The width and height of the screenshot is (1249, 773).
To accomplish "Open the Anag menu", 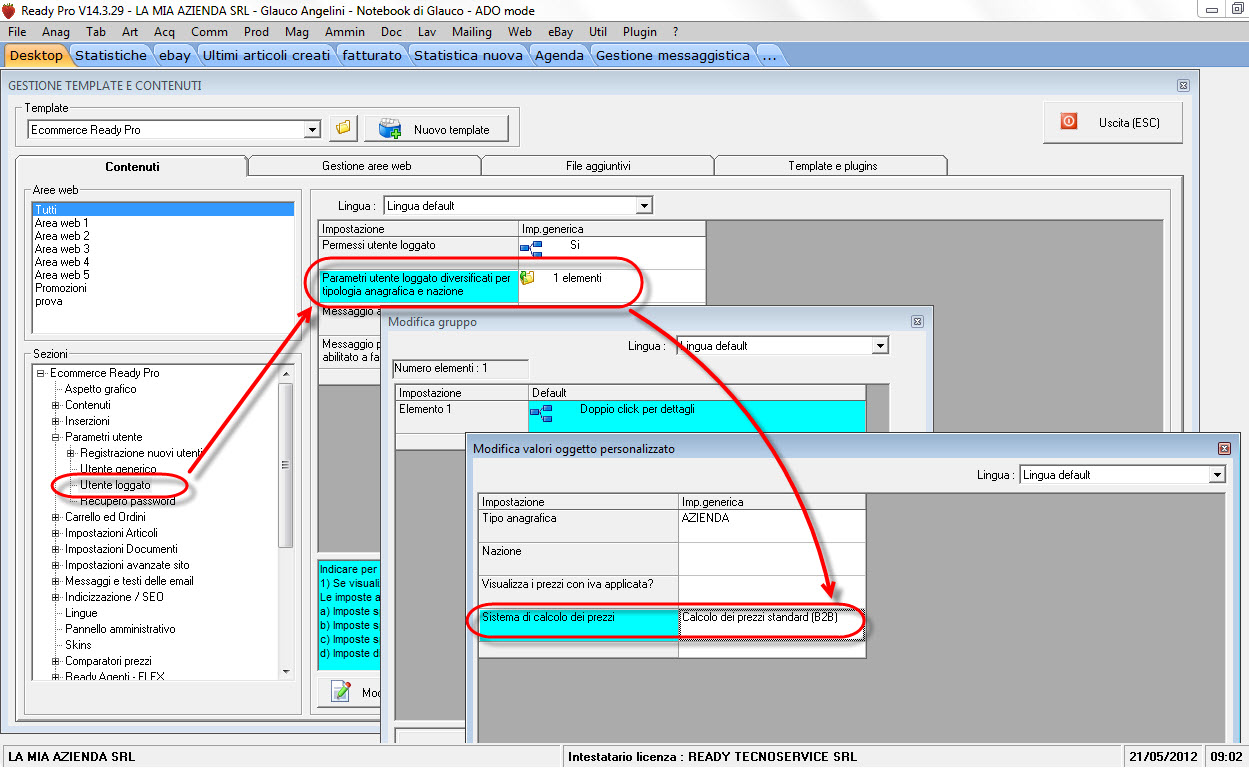I will pos(56,32).
